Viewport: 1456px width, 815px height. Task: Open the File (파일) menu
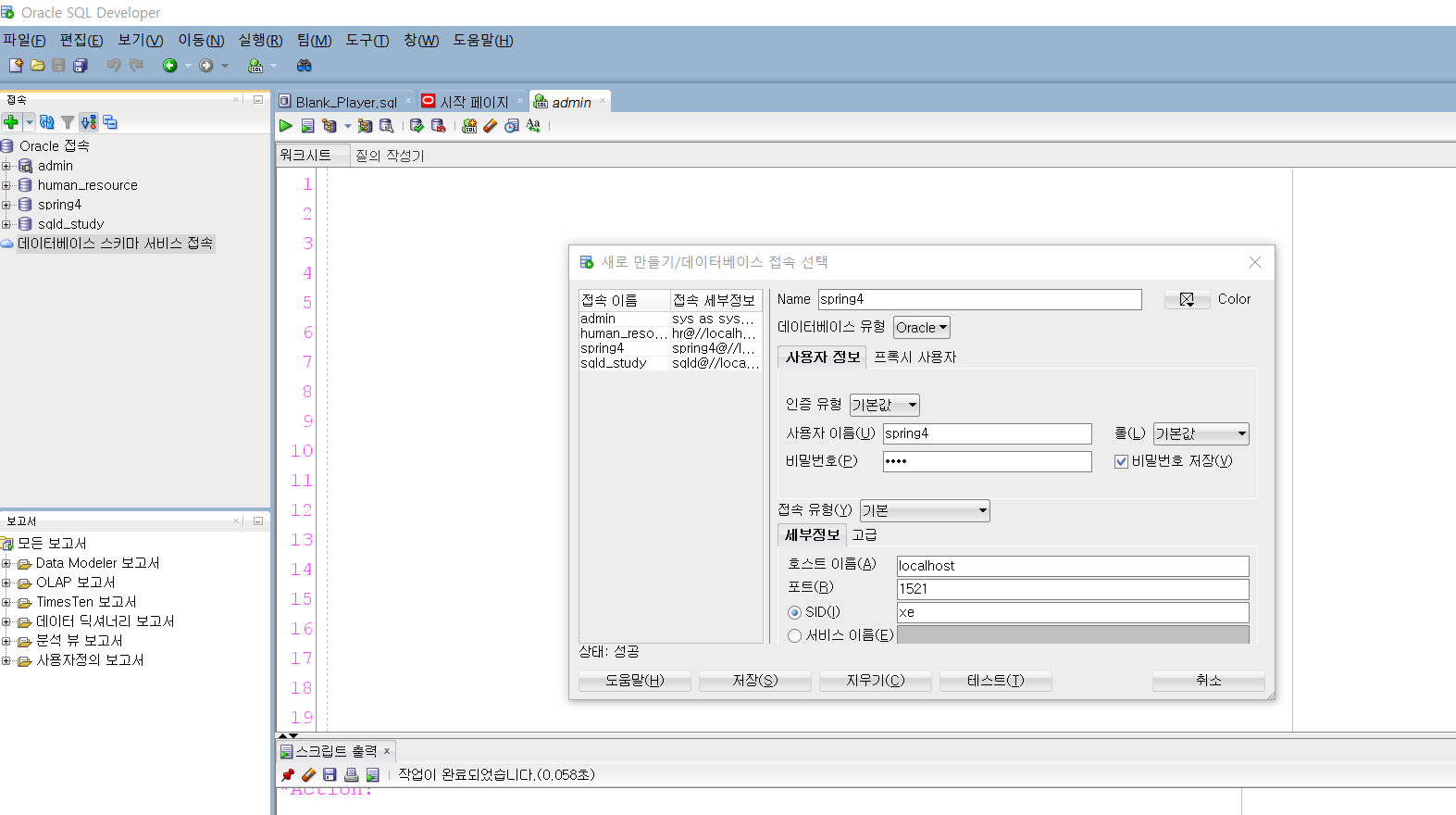[24, 40]
